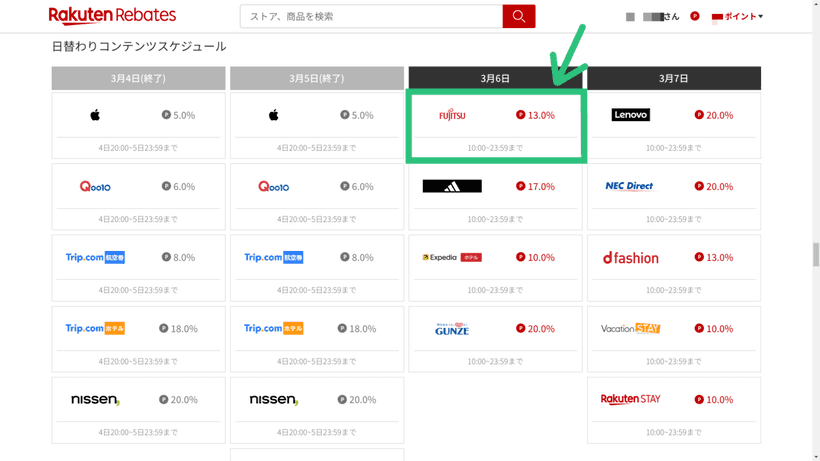The width and height of the screenshot is (820, 461).
Task: Open the Rakuten STAY logo
Action: pyautogui.click(x=631, y=399)
